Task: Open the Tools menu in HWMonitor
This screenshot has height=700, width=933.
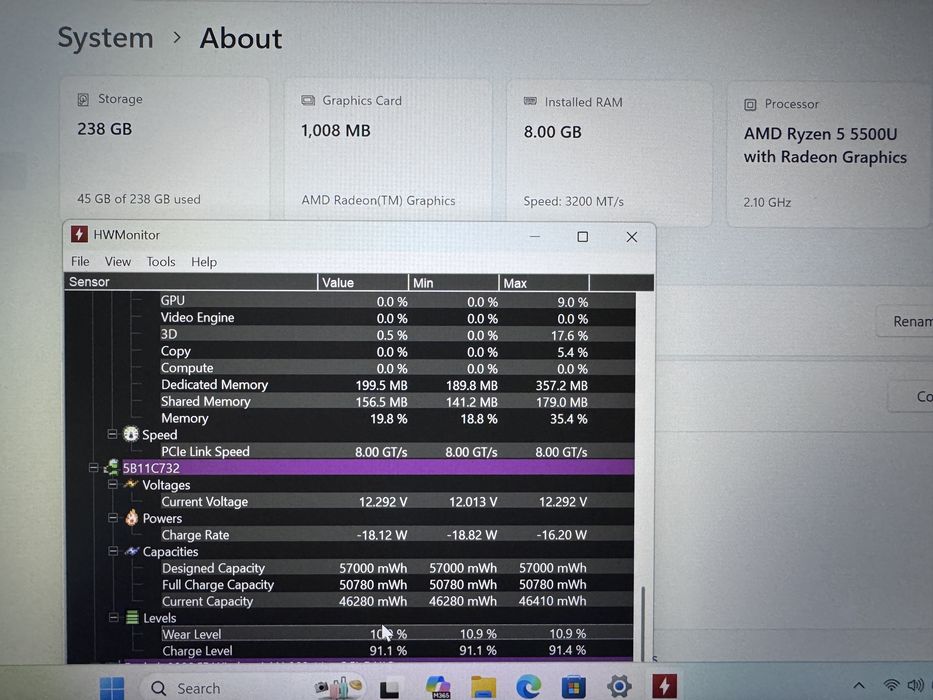Action: (x=161, y=262)
